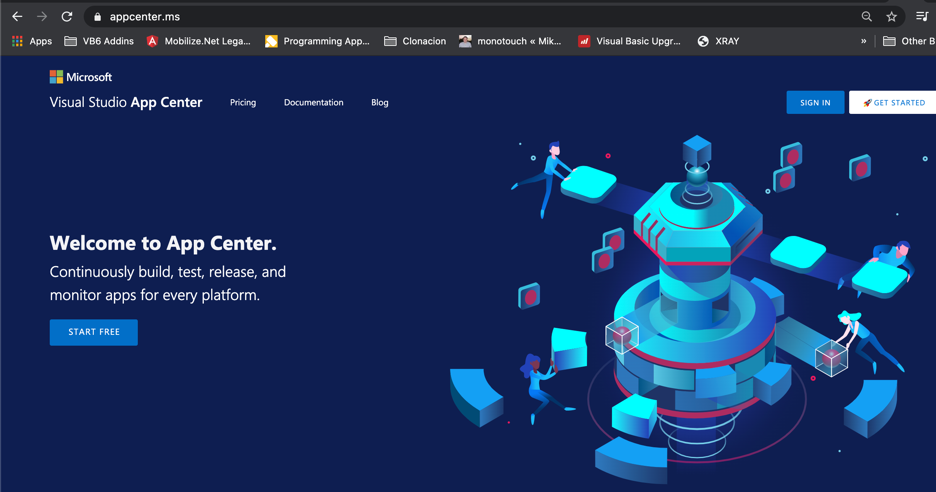Open the media control playlist icon

922,17
